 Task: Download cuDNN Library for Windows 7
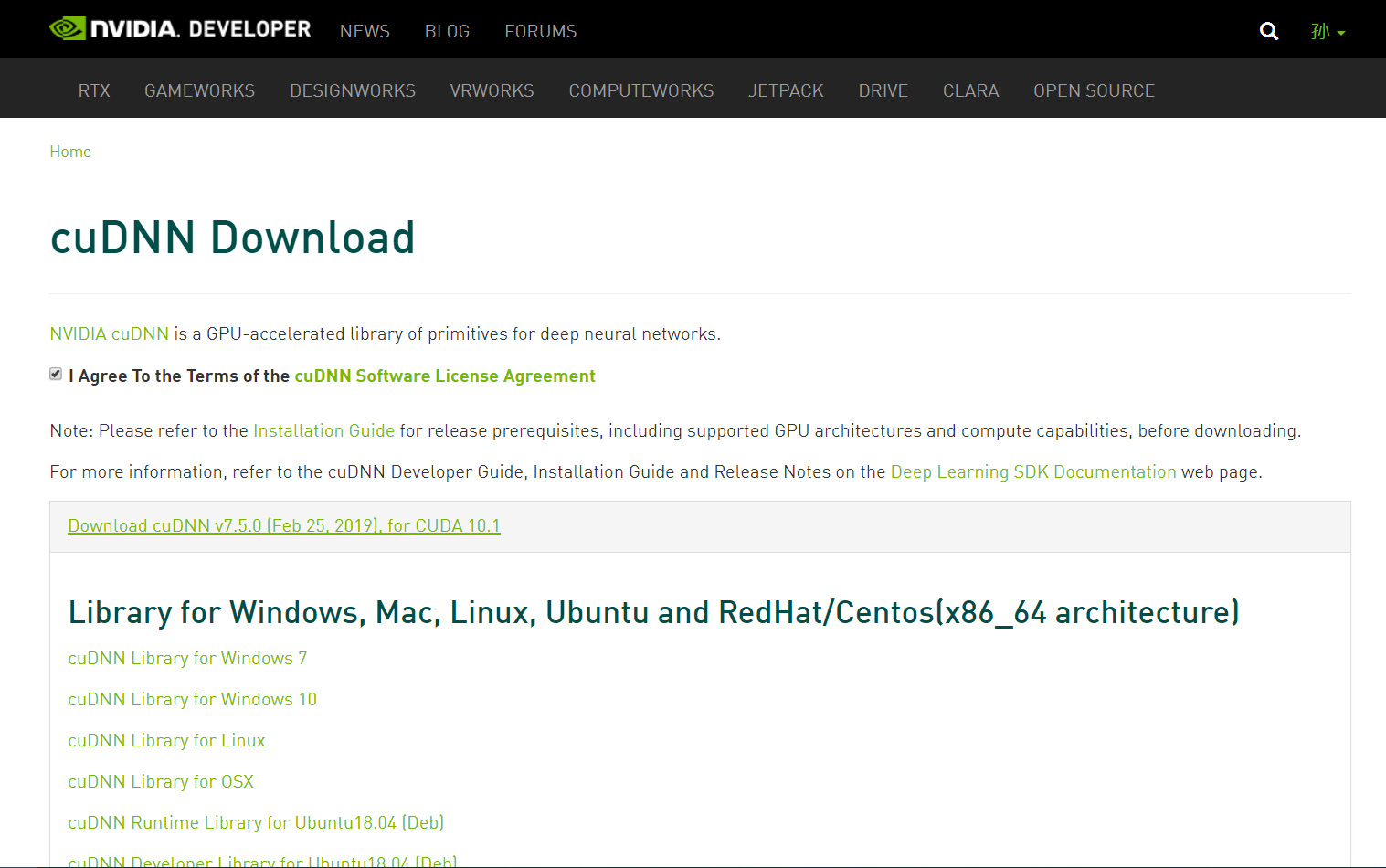point(187,658)
